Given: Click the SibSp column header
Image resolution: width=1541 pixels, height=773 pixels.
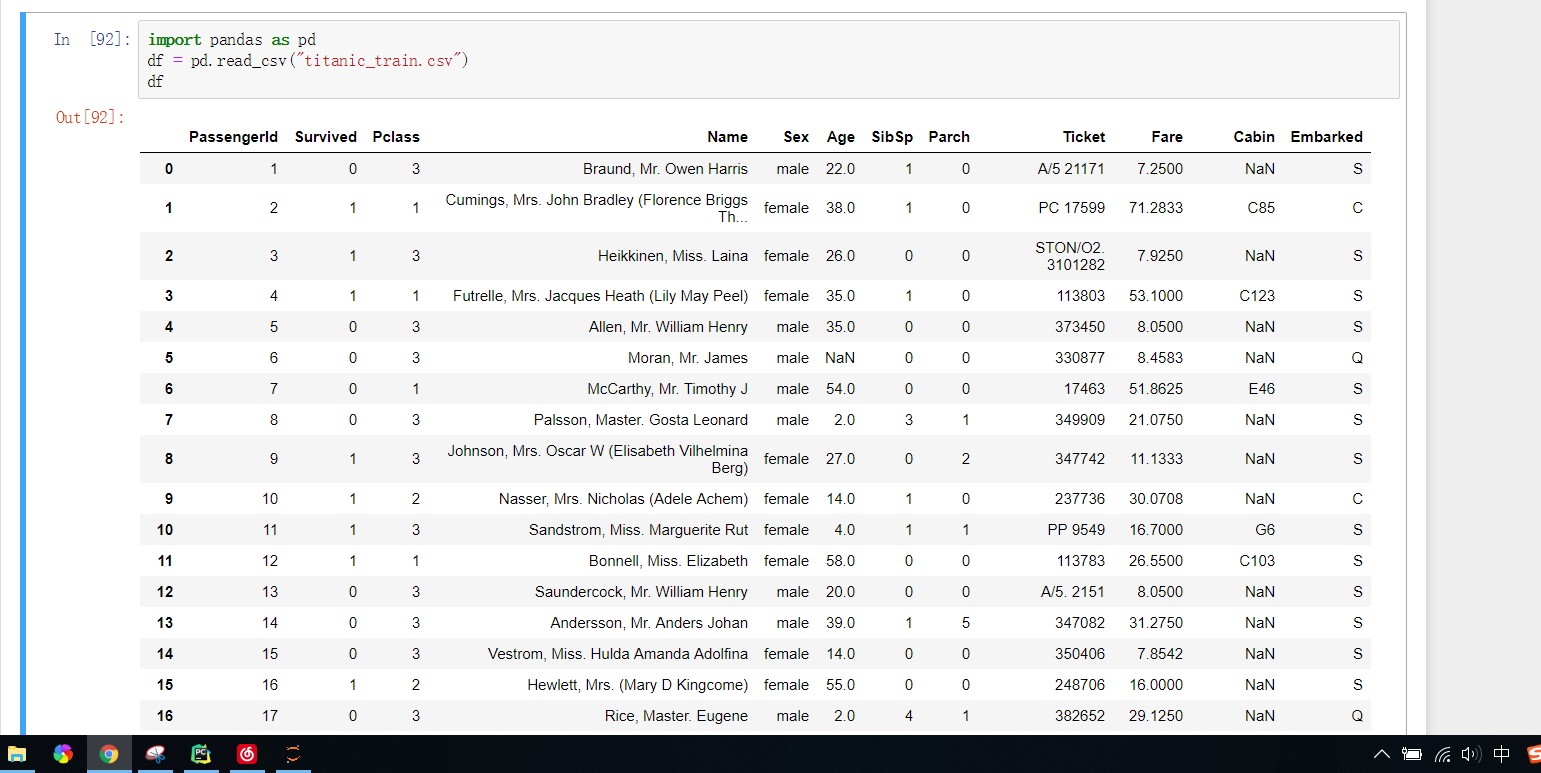Looking at the screenshot, I should 892,137.
